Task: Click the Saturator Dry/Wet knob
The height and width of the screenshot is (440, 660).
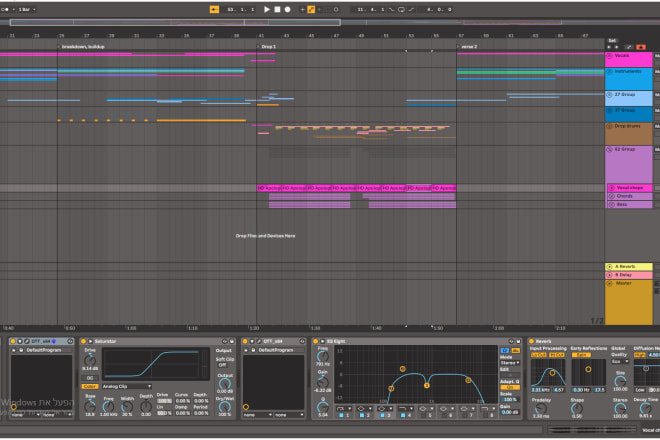Action: 225,407
